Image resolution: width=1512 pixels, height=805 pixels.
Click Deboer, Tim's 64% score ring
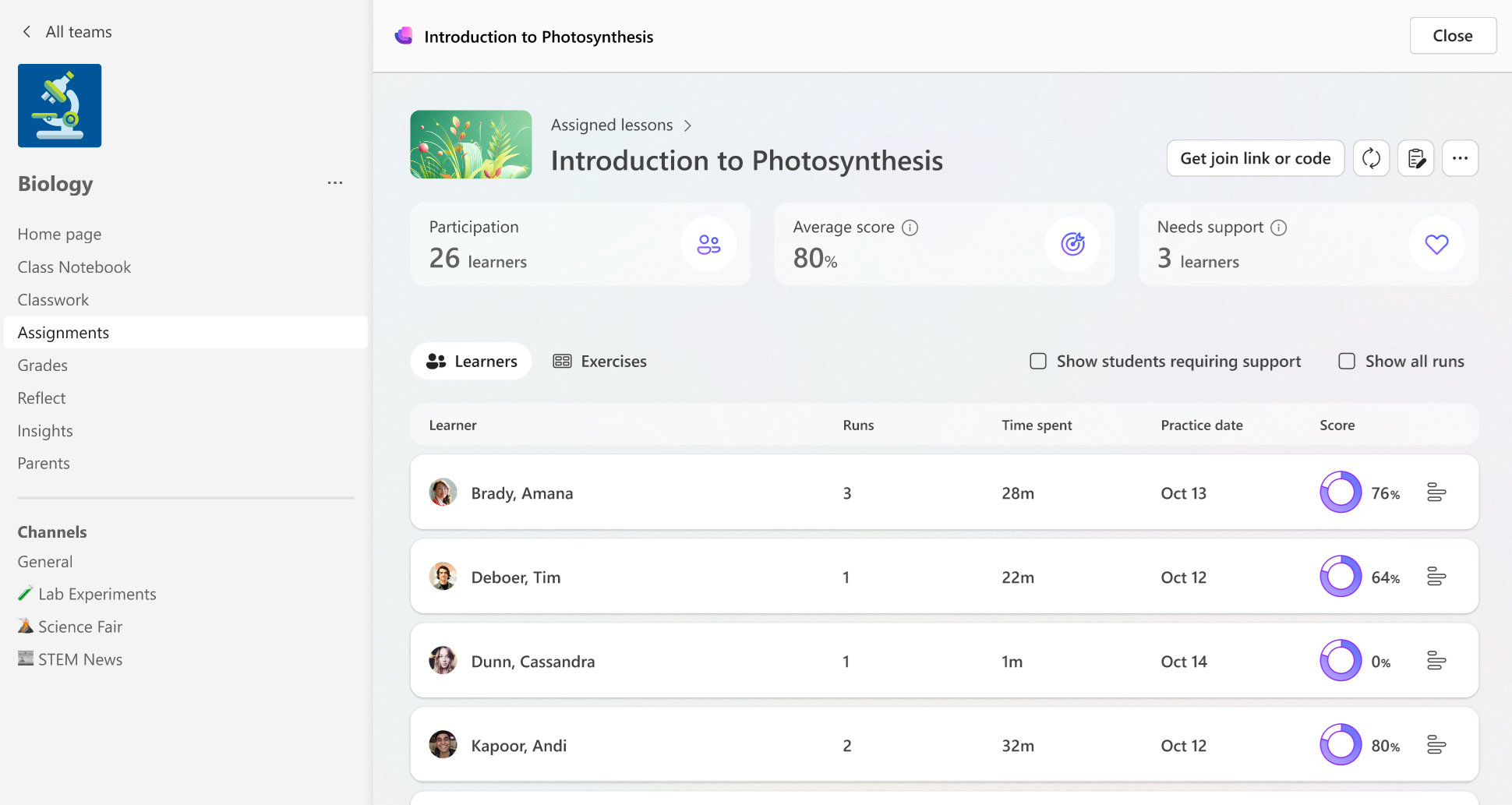[1341, 577]
